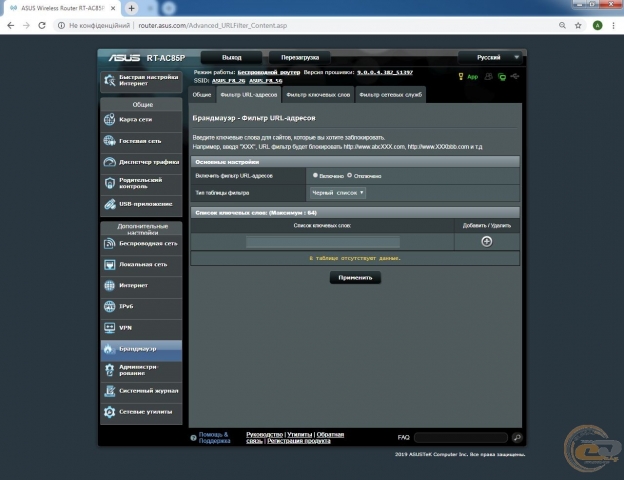Click the plus icon to add keyword
The height and width of the screenshot is (480, 624).
[486, 241]
